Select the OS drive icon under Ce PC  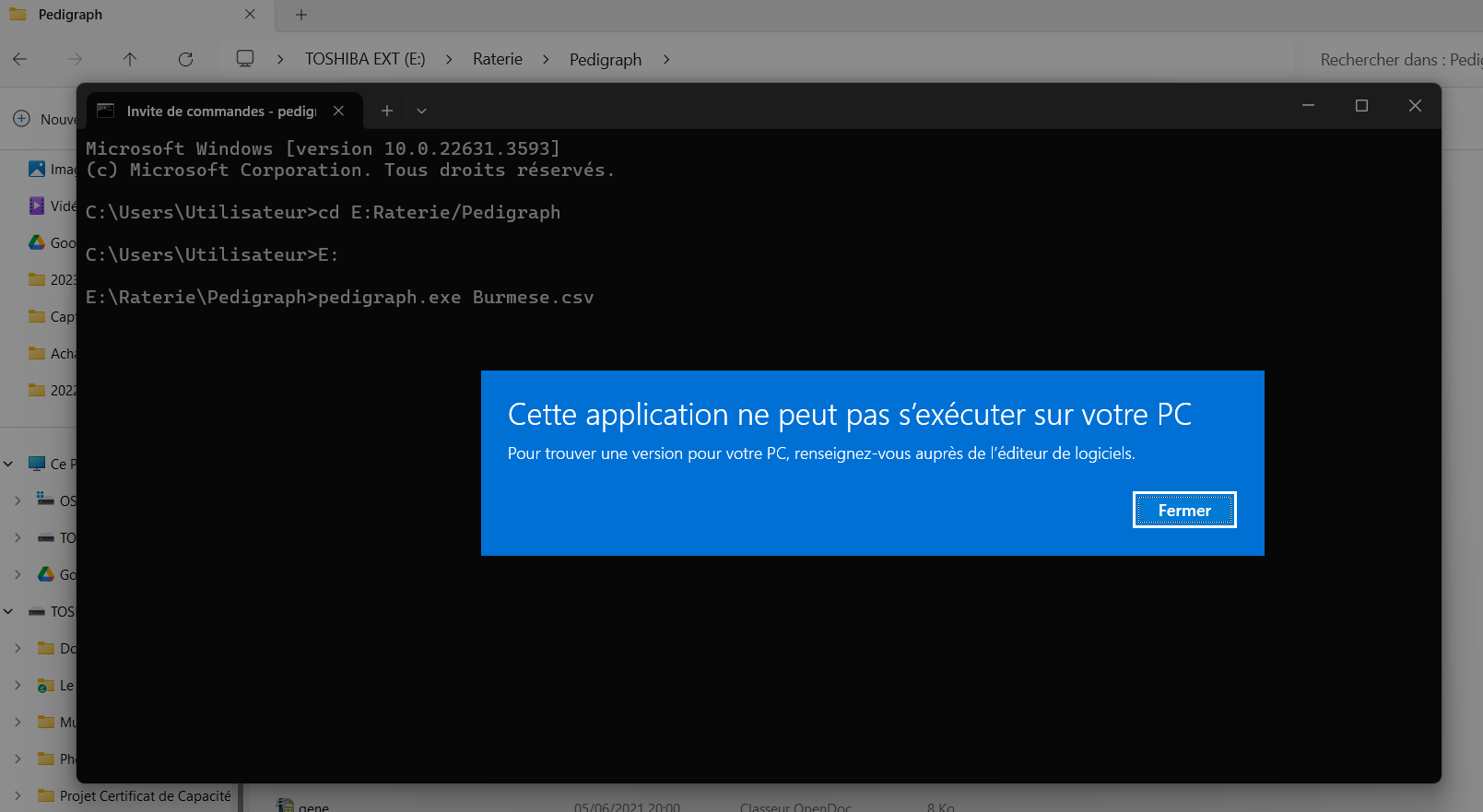(46, 500)
